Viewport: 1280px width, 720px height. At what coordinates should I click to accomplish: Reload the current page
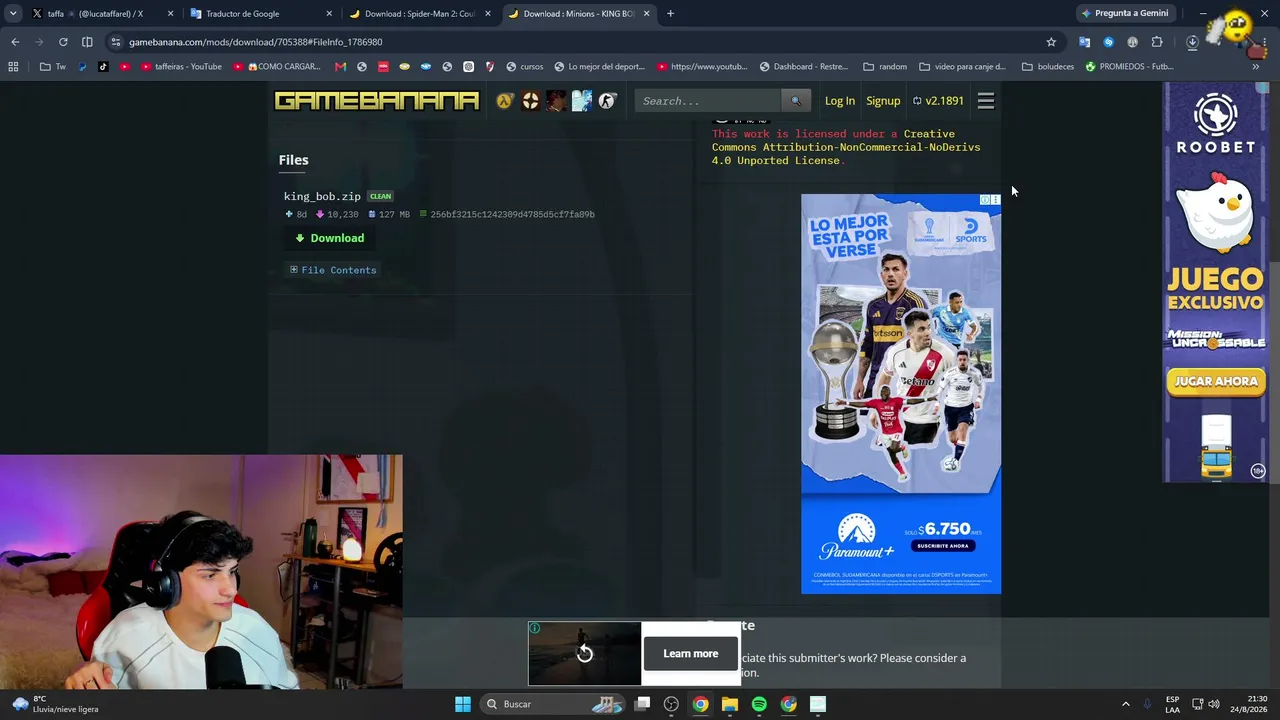tap(63, 42)
